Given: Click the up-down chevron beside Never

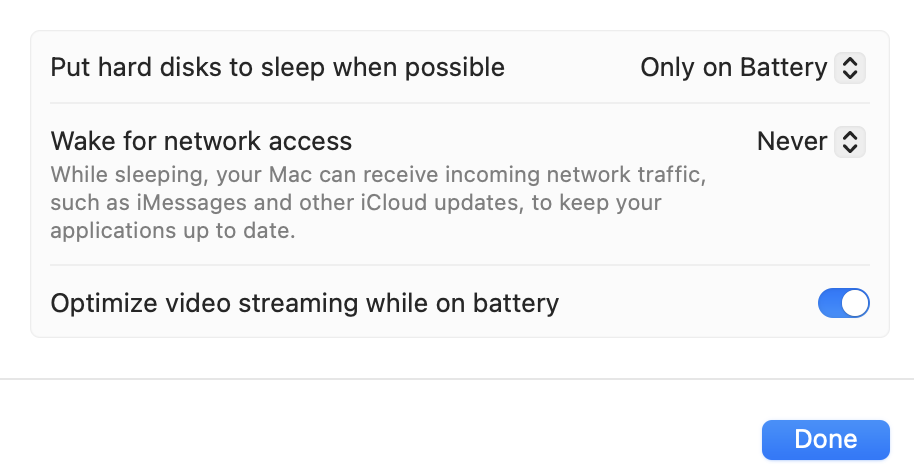Looking at the screenshot, I should point(849,142).
